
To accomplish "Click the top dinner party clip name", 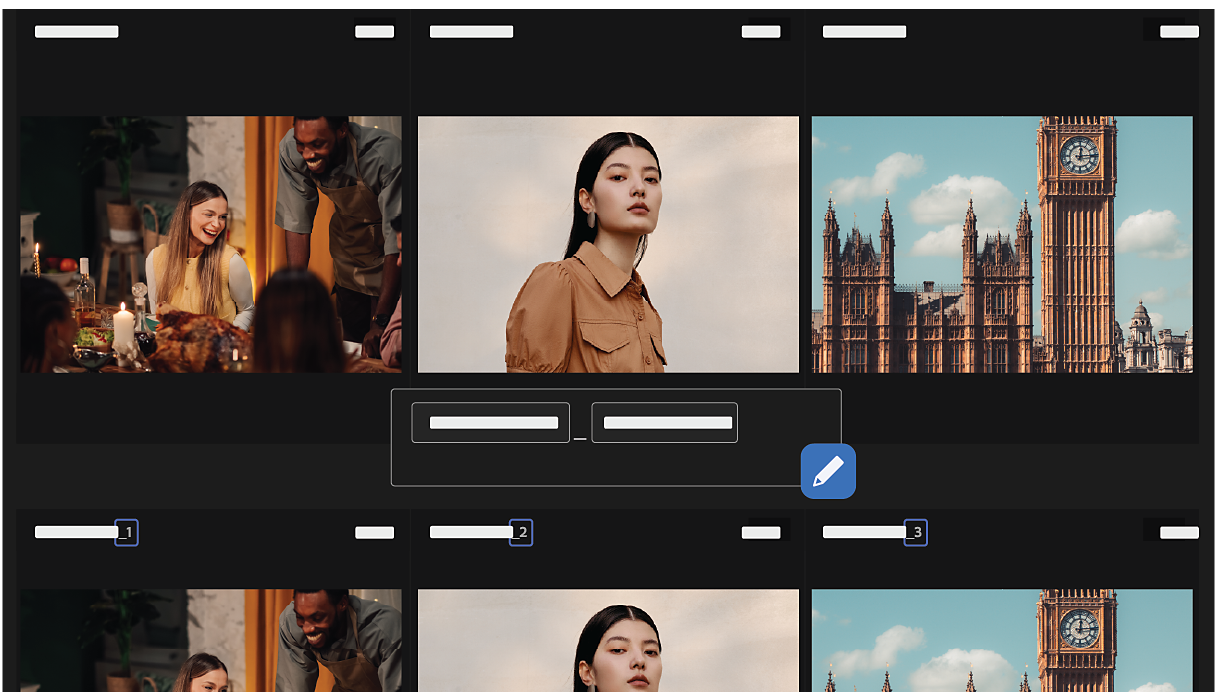I will pyautogui.click(x=77, y=32).
